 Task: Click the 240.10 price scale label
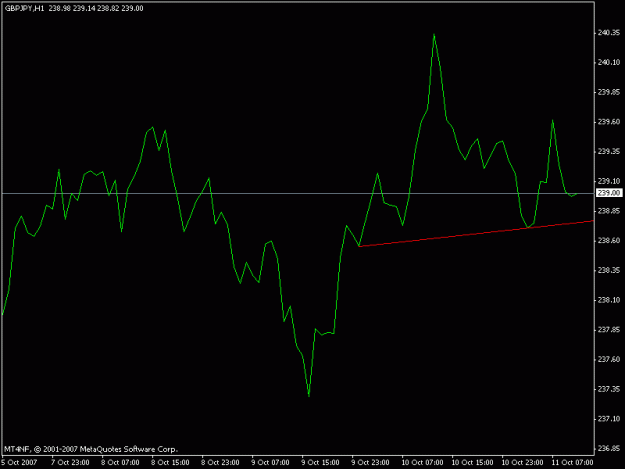click(x=609, y=63)
